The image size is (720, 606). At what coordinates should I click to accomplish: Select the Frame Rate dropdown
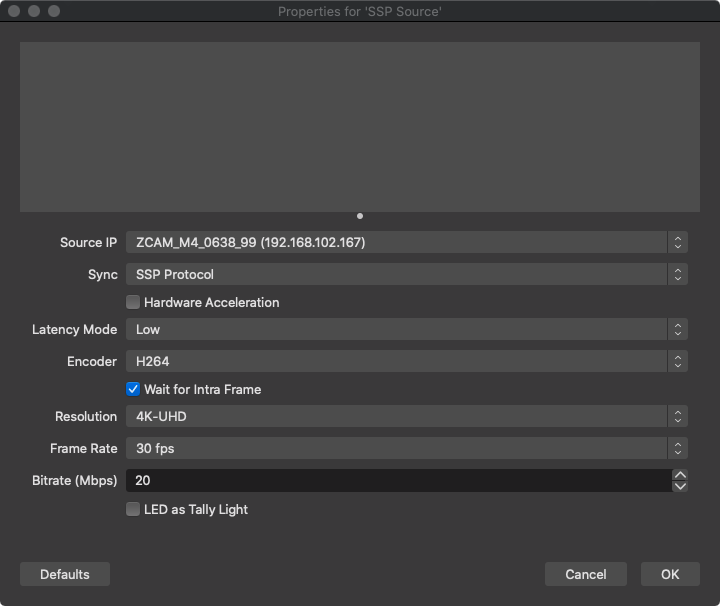point(405,448)
